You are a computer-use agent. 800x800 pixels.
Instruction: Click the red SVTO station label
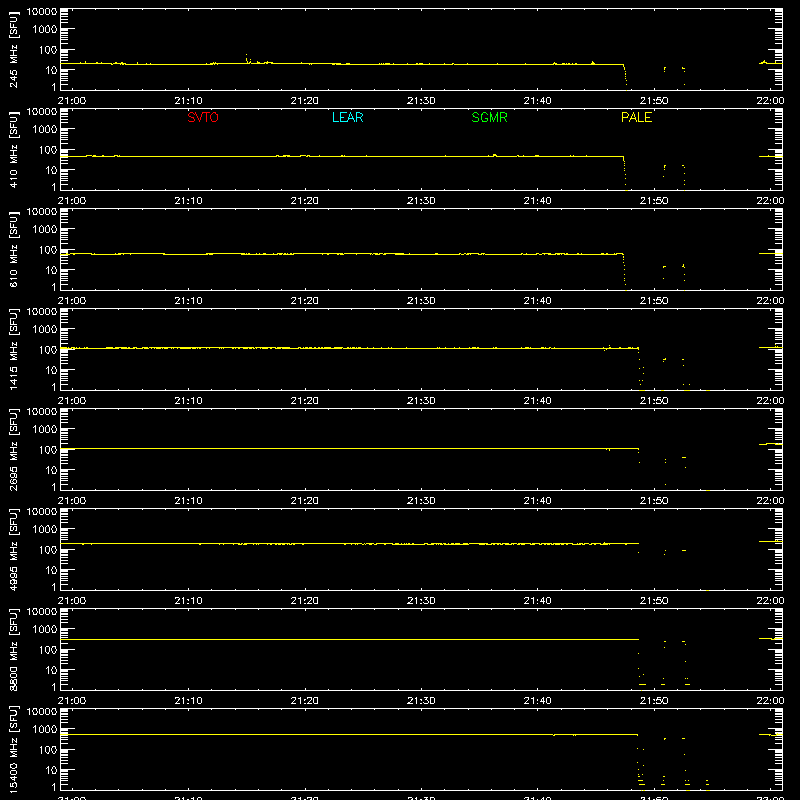(203, 117)
